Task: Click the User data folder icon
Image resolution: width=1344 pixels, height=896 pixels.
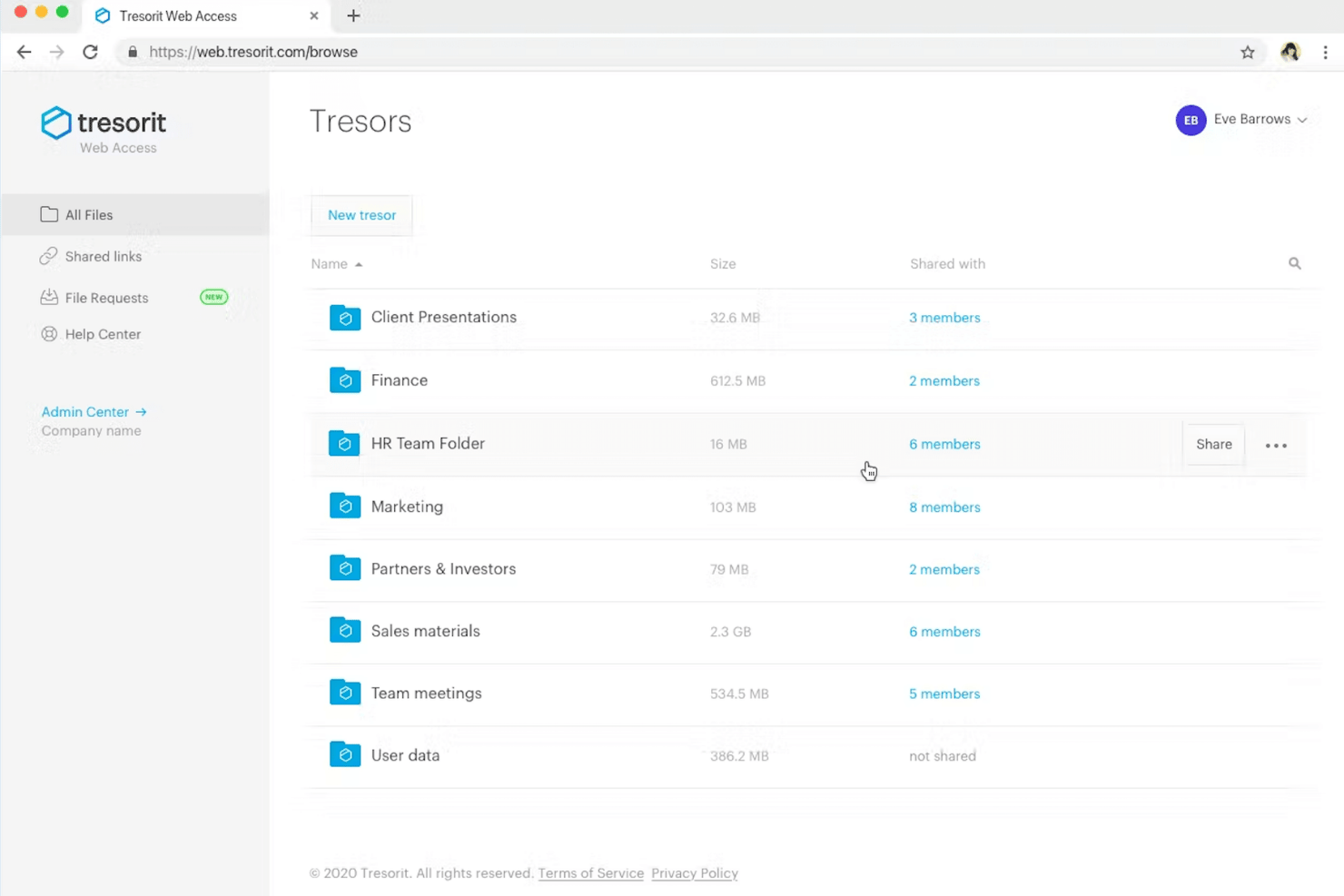Action: (345, 754)
